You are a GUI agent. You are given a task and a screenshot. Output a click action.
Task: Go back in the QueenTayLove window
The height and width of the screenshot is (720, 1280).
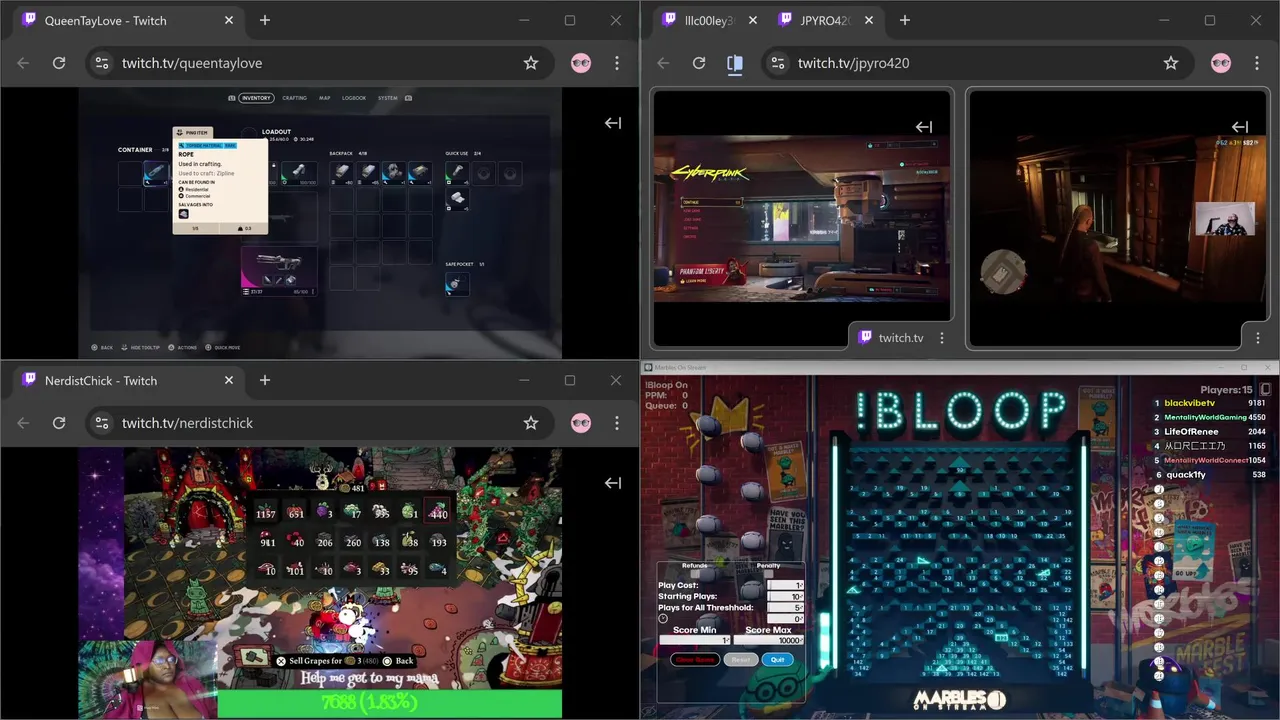[23, 63]
